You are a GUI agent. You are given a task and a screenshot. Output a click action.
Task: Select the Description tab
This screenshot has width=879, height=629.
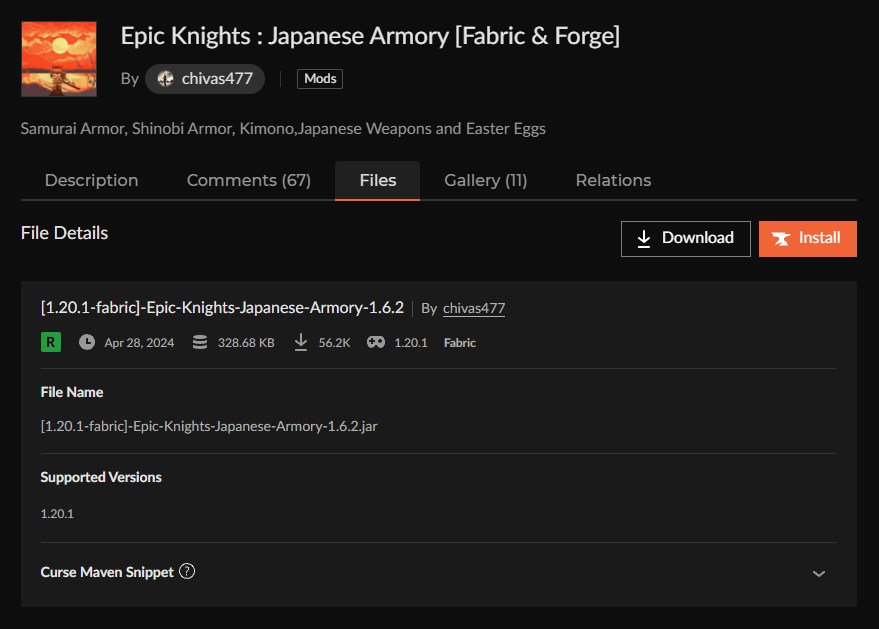coord(91,180)
